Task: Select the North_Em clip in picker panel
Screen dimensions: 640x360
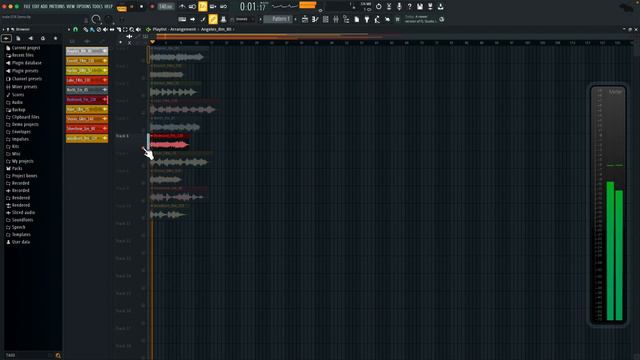Action: 87,89
